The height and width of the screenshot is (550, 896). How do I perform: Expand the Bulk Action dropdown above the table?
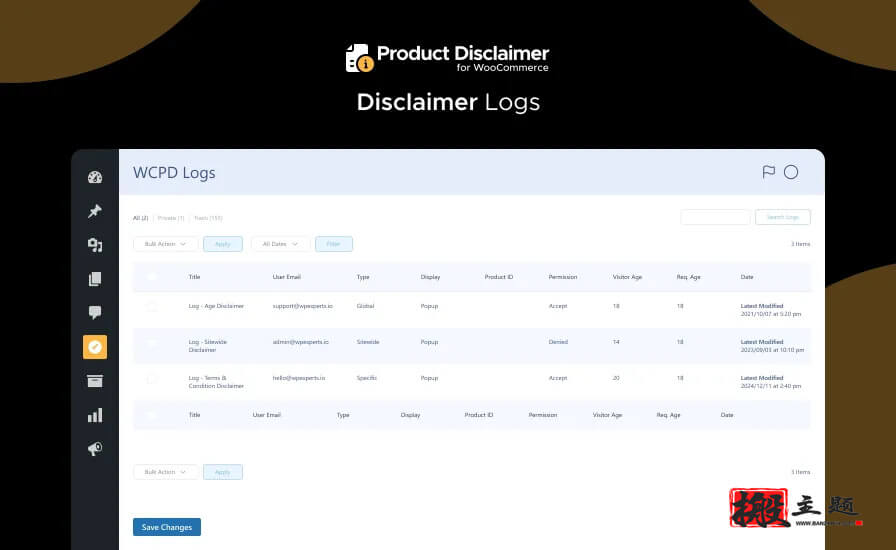coord(165,244)
